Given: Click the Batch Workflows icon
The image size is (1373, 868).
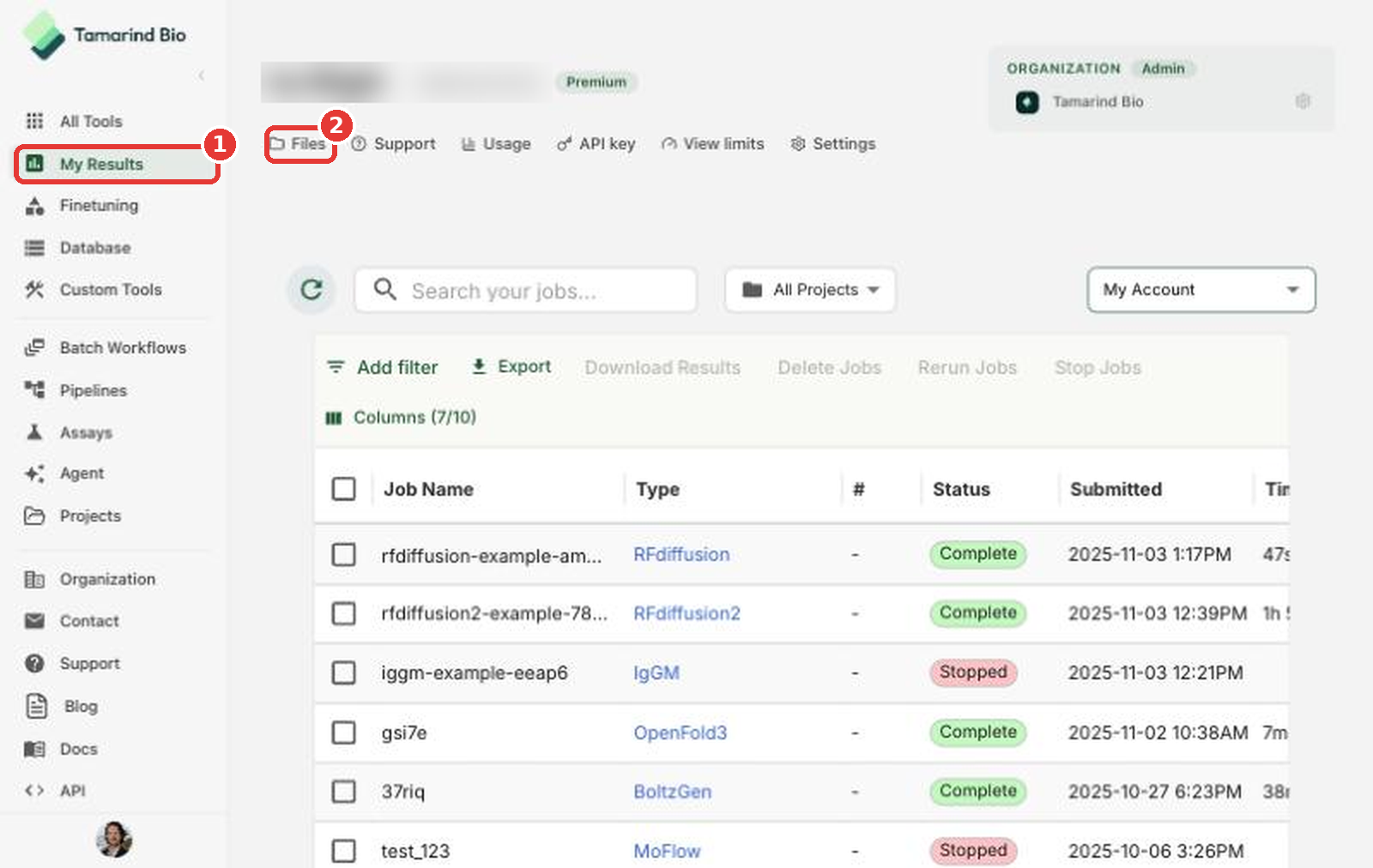Looking at the screenshot, I should 34,347.
